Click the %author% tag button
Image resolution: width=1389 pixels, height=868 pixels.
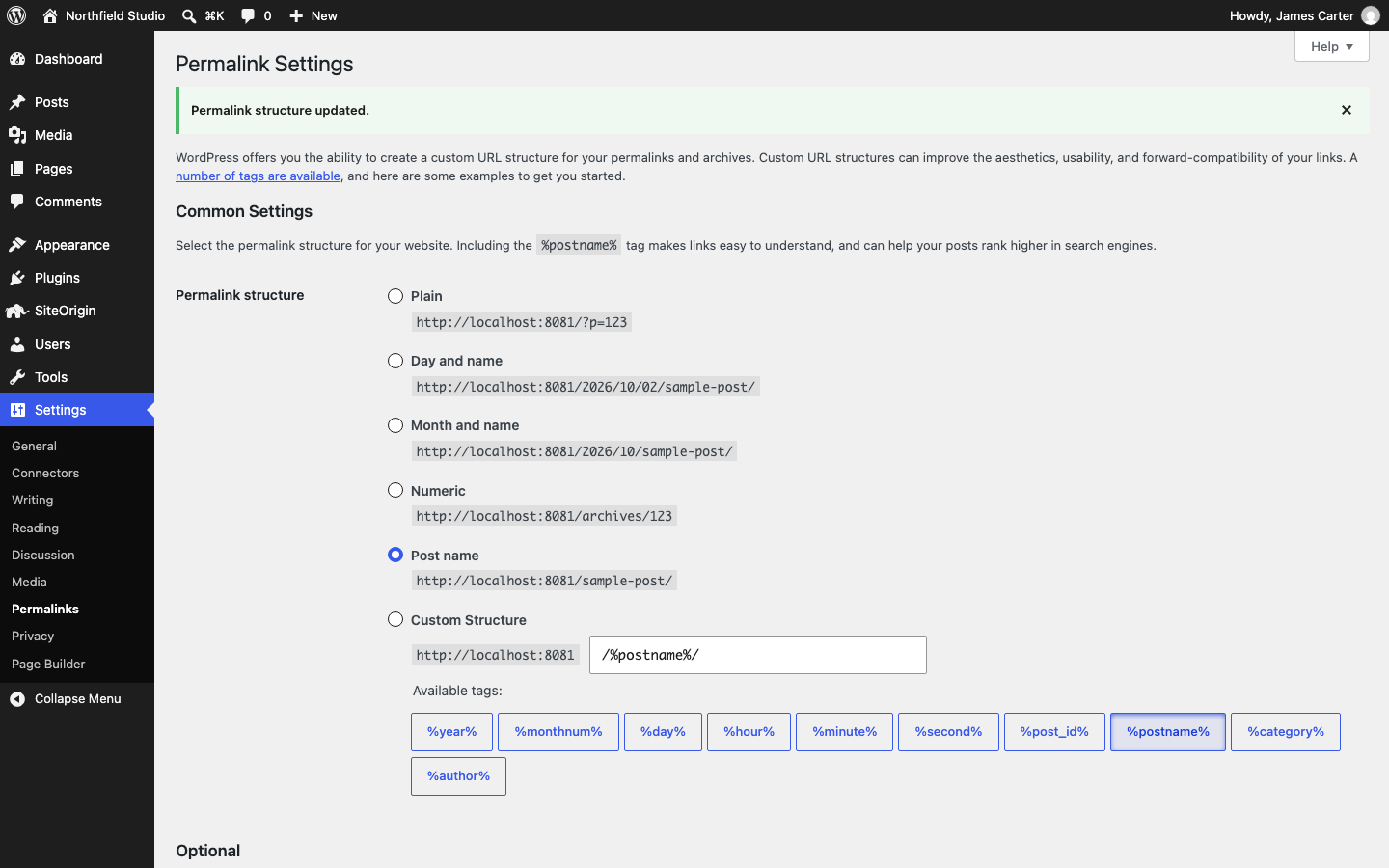458,776
